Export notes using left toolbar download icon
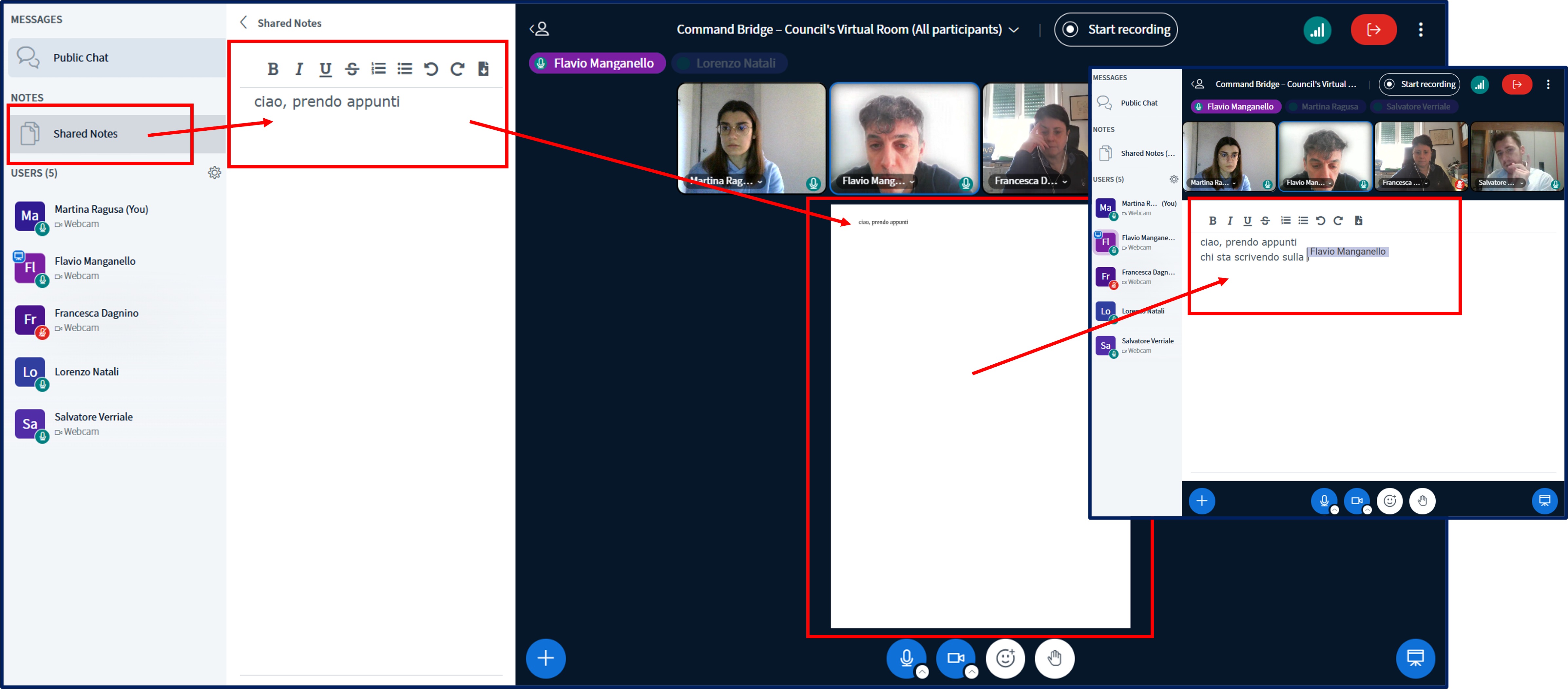Viewport: 1568px width, 689px height. (483, 69)
